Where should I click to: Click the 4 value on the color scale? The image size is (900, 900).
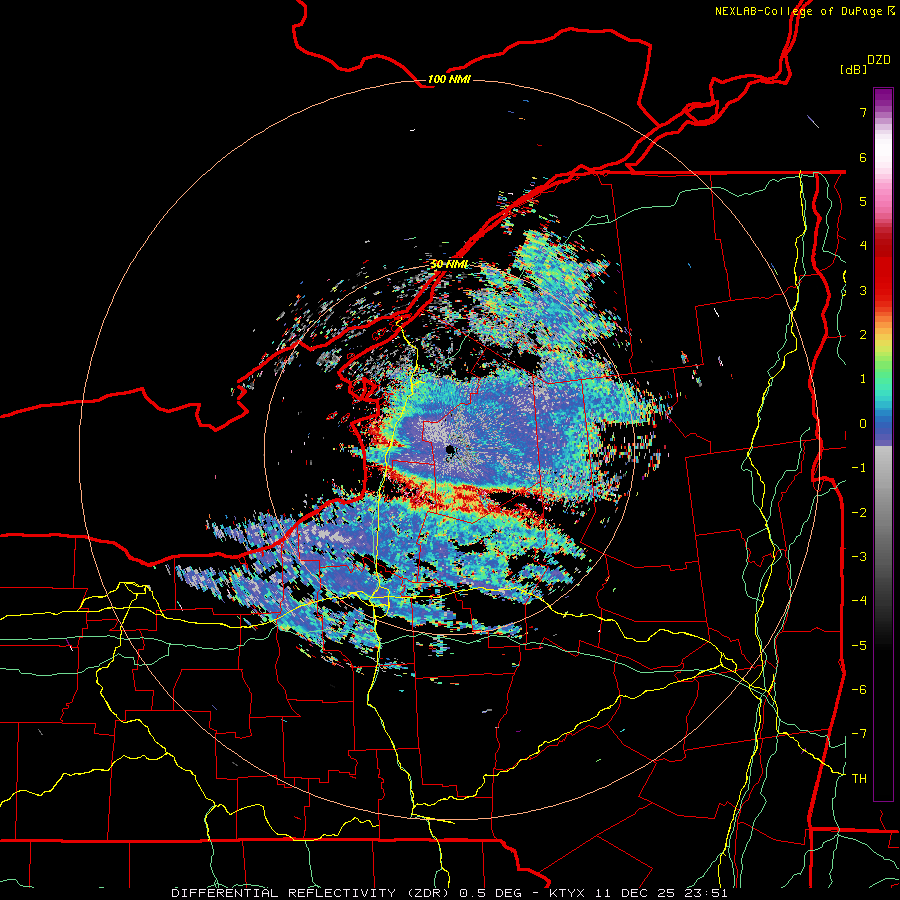point(863,246)
